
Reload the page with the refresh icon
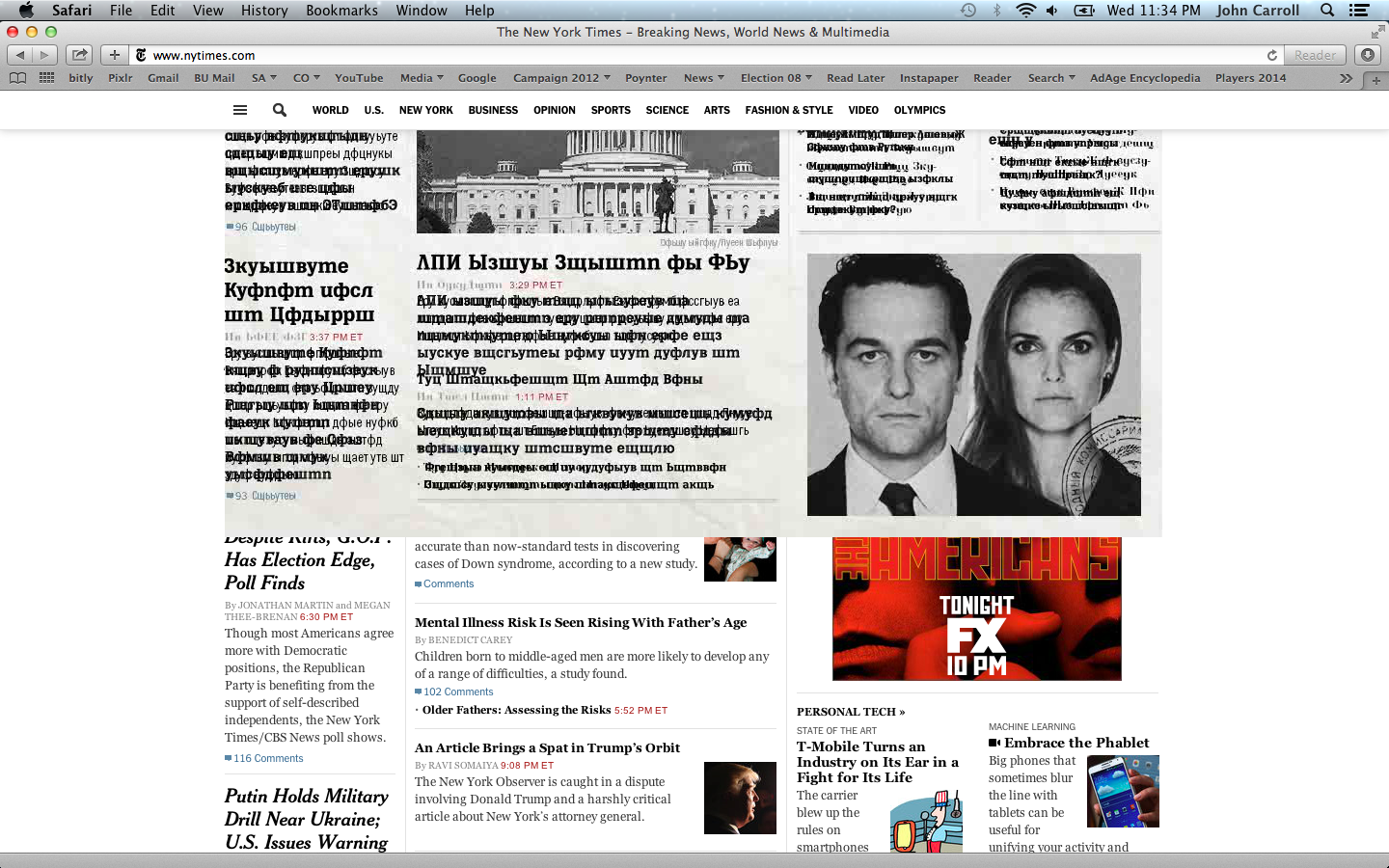pyautogui.click(x=1271, y=55)
